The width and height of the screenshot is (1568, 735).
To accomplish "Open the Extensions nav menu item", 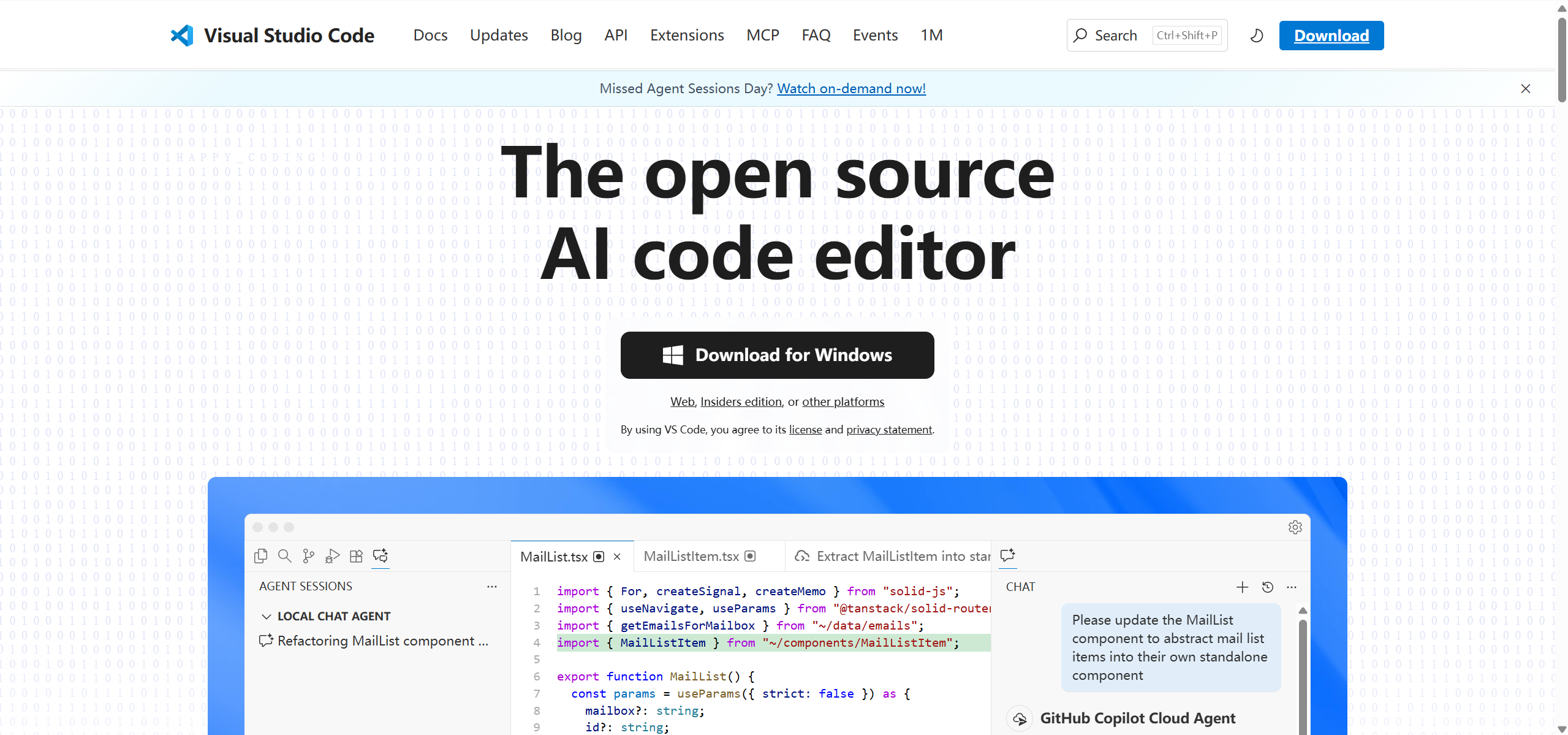I will (686, 36).
